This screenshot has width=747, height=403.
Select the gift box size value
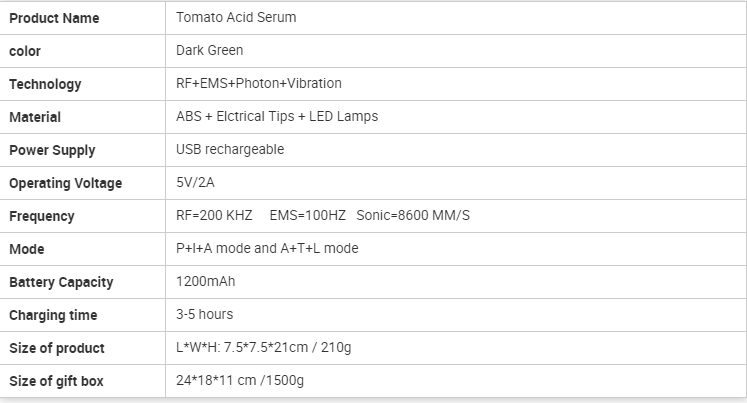coord(240,381)
